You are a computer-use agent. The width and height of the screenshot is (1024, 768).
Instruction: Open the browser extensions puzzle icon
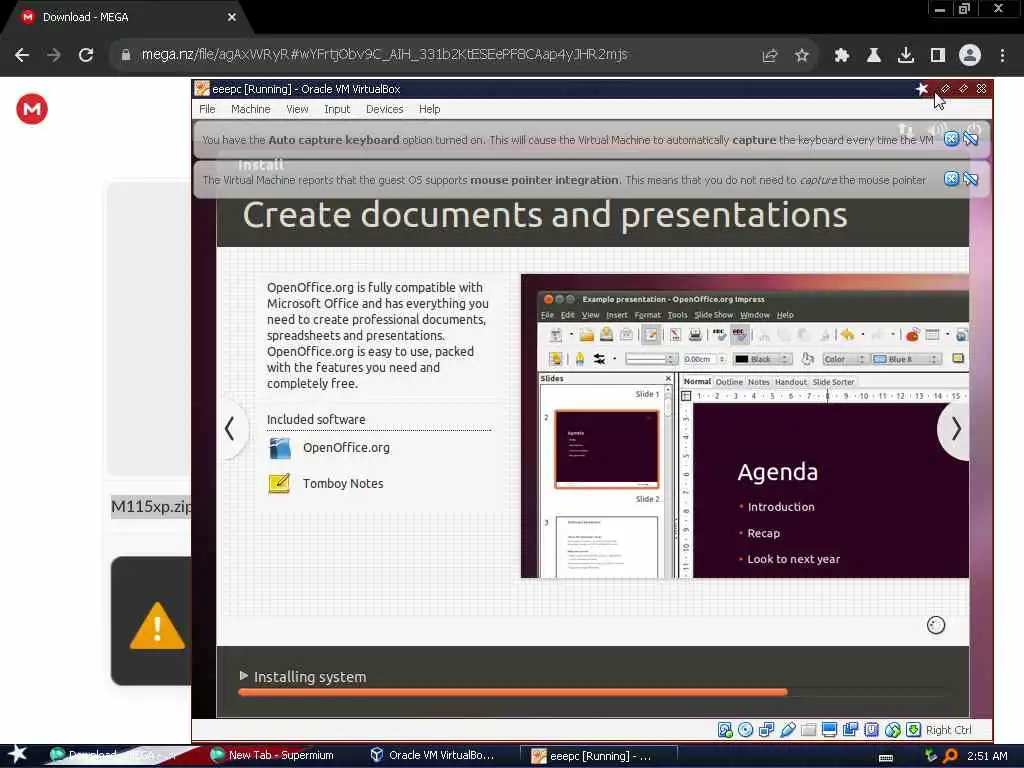842,56
